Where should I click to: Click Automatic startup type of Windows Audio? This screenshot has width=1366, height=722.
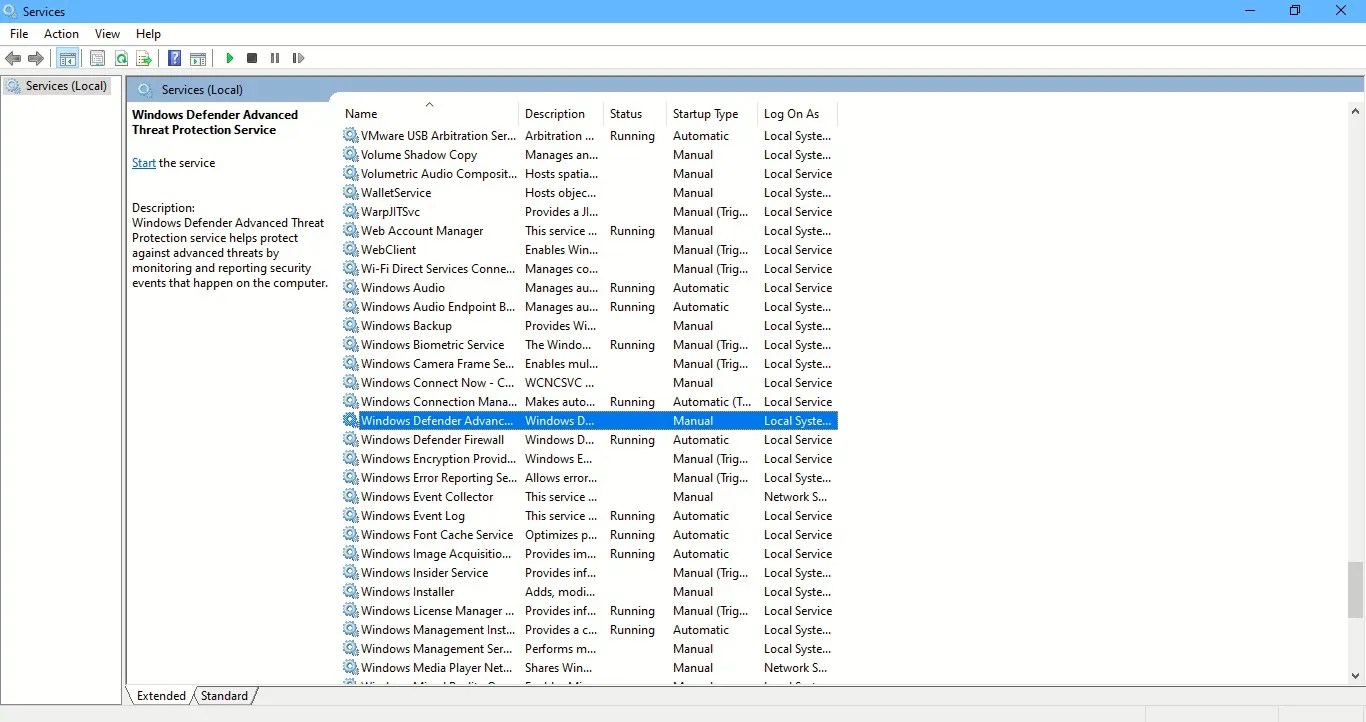[701, 287]
